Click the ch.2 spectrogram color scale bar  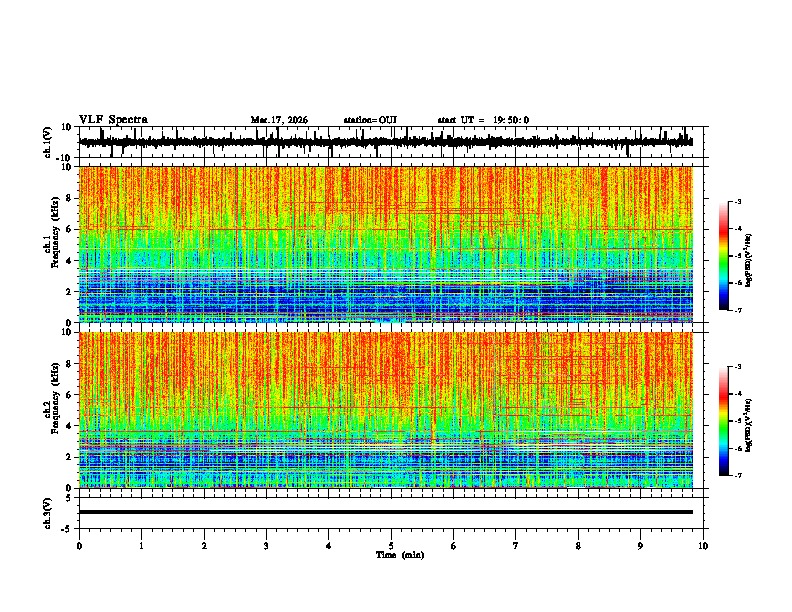723,421
